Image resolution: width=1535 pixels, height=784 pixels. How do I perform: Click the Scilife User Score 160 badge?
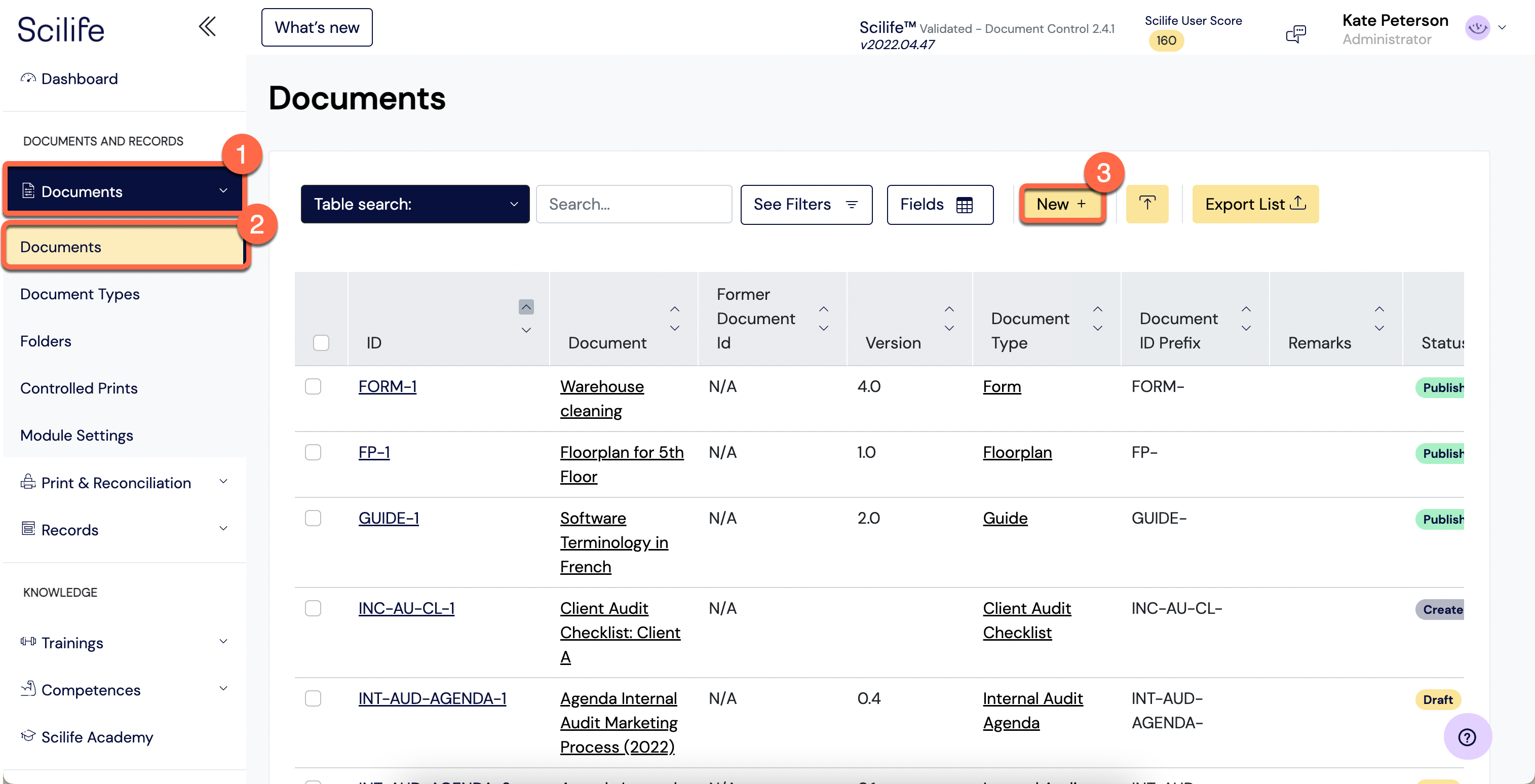pos(1166,41)
